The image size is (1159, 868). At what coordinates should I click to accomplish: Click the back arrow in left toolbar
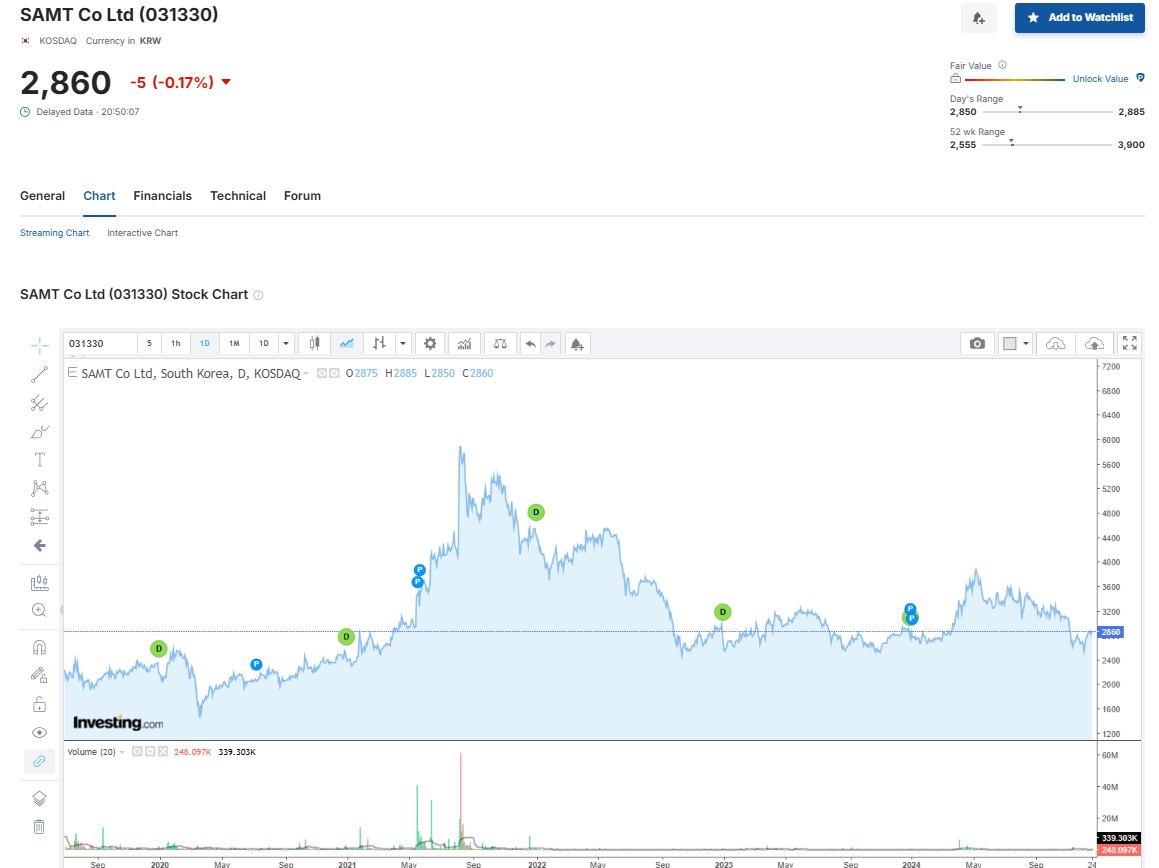pyautogui.click(x=39, y=546)
